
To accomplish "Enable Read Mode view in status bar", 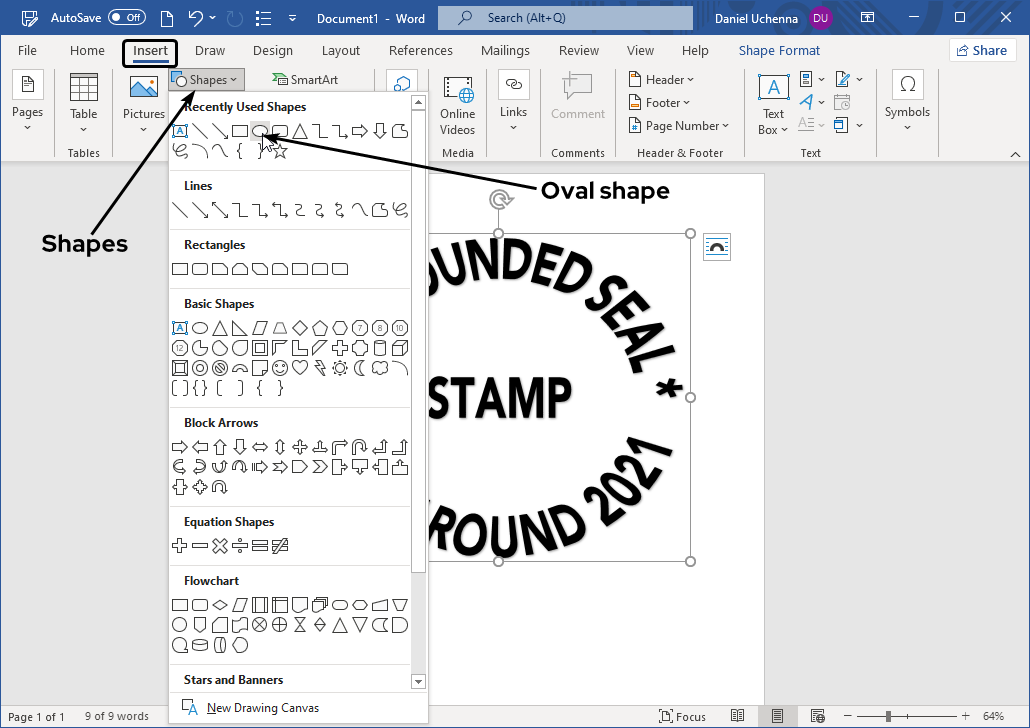I will click(x=738, y=716).
